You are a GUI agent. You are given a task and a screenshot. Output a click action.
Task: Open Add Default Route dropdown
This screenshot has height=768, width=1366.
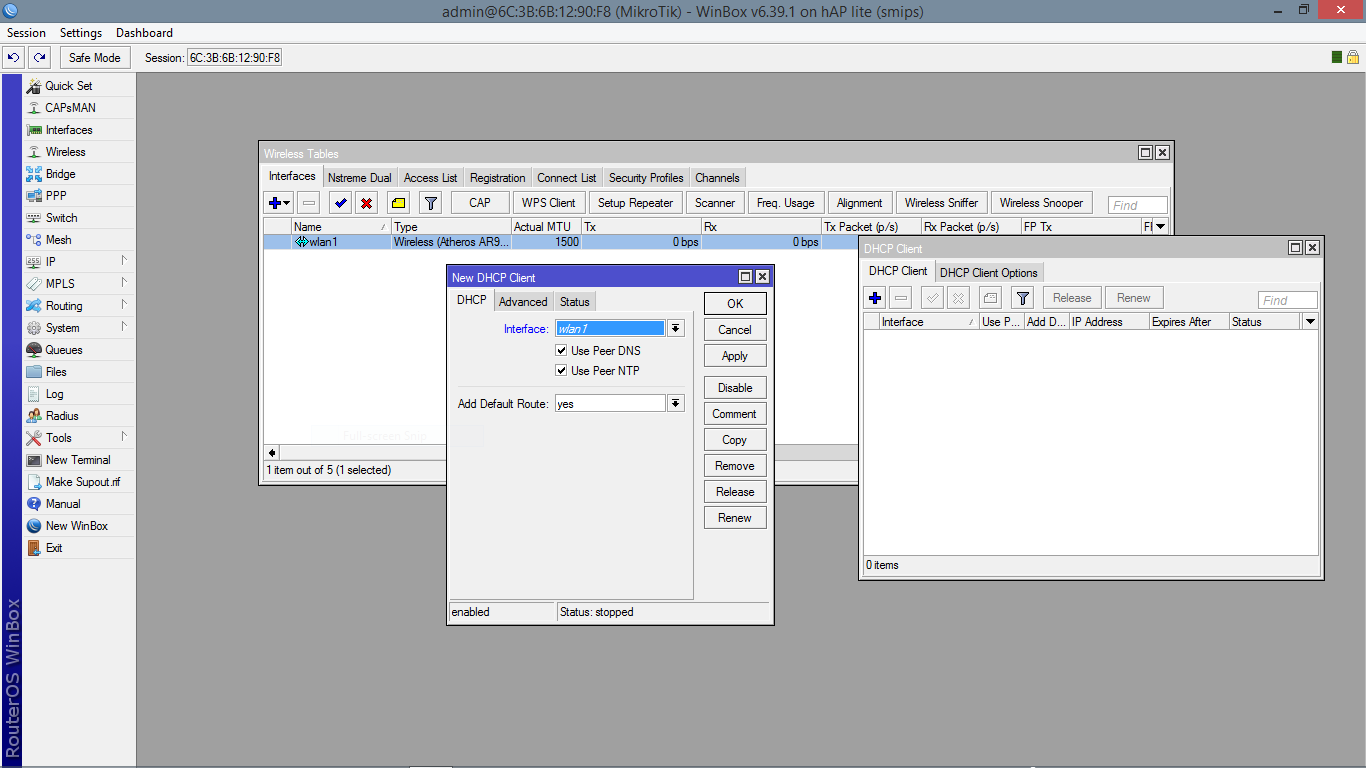[x=676, y=403]
